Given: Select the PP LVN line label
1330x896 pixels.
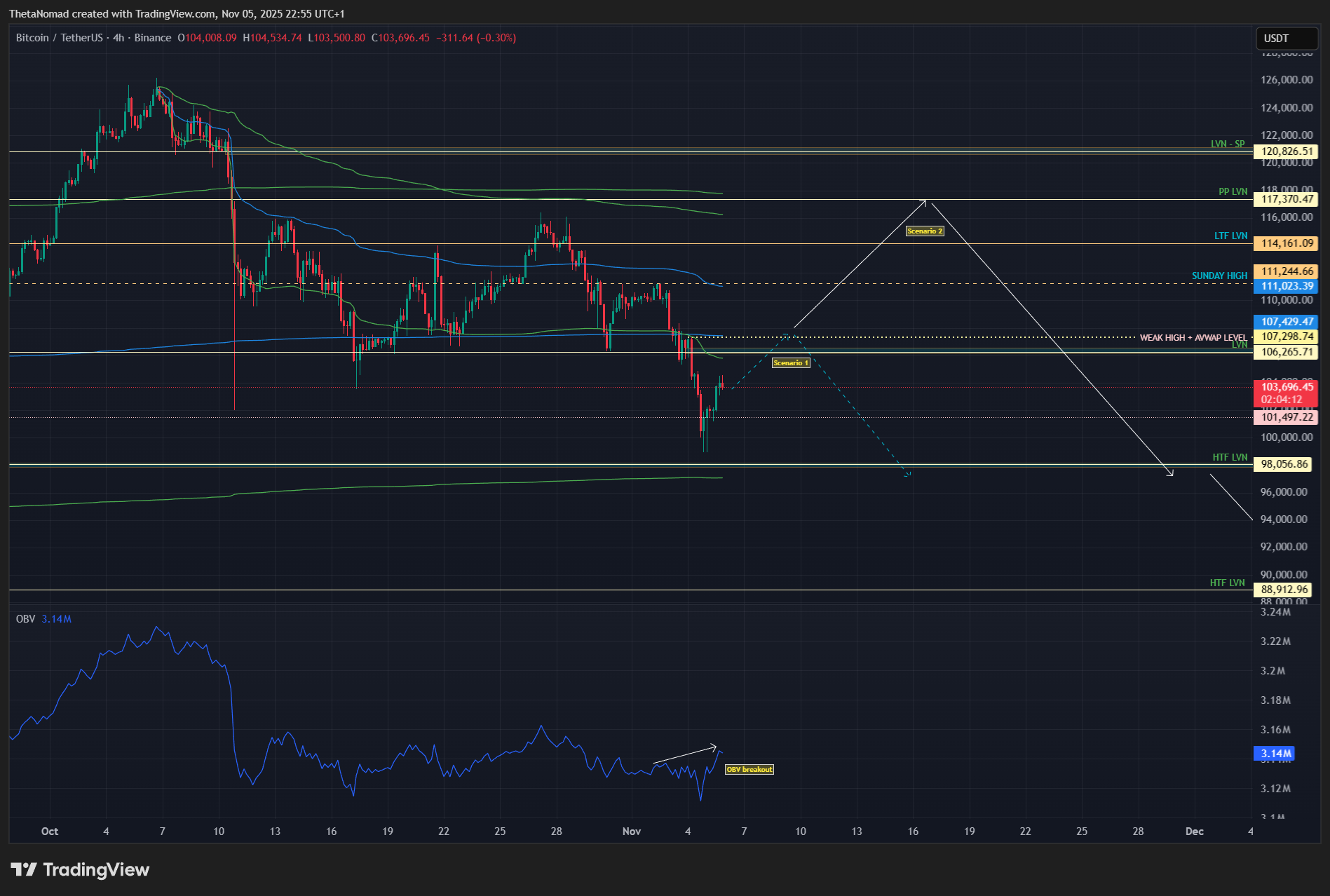Looking at the screenshot, I should (1233, 192).
